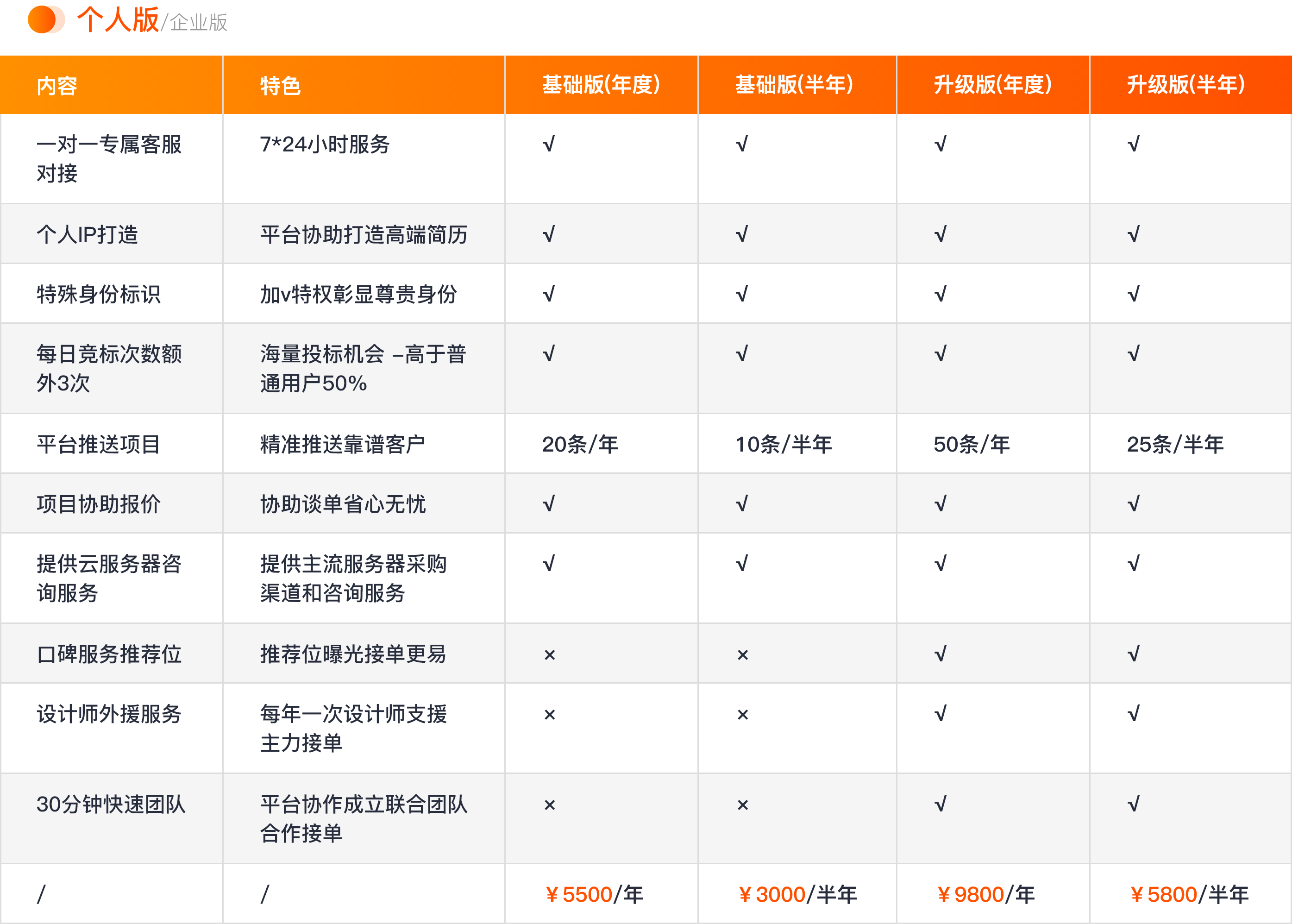Click the 提供云服务器咨询服务 row label
This screenshot has height=924, width=1292.
point(109,578)
